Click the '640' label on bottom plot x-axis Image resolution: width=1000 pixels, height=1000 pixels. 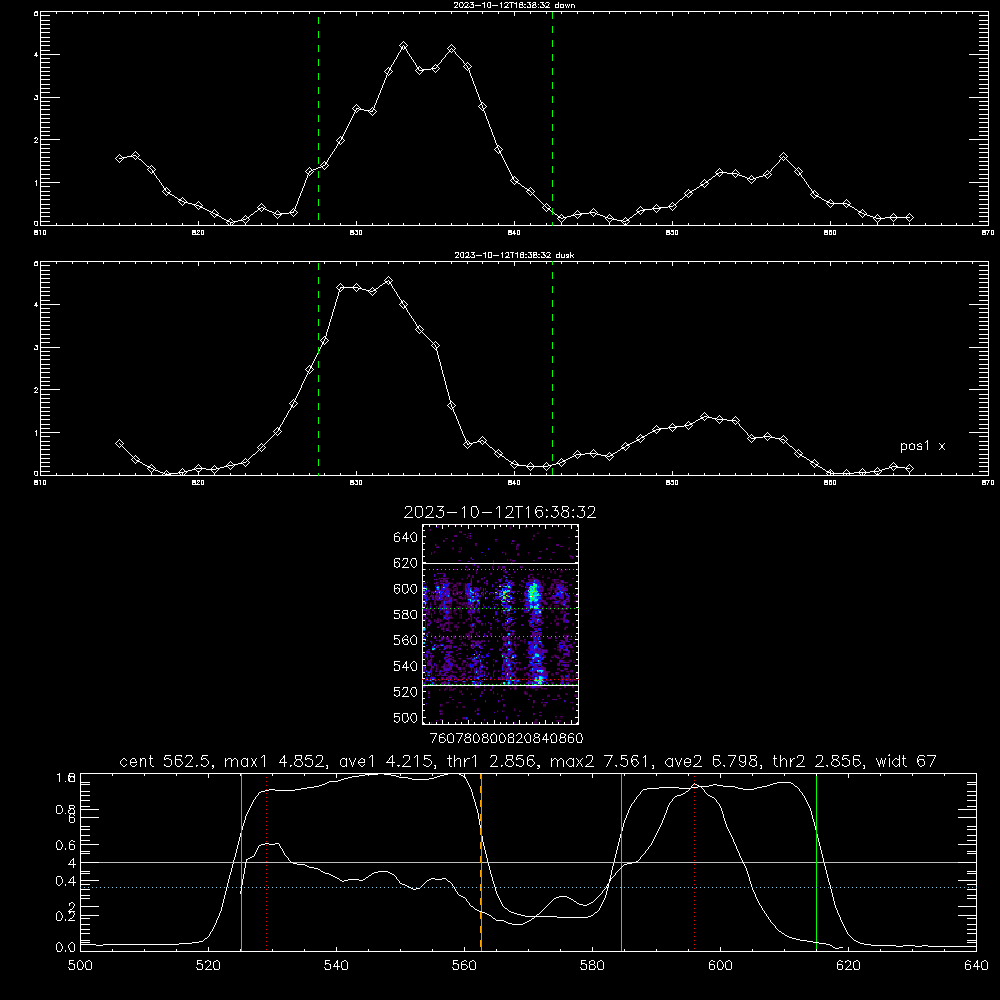tap(976, 966)
